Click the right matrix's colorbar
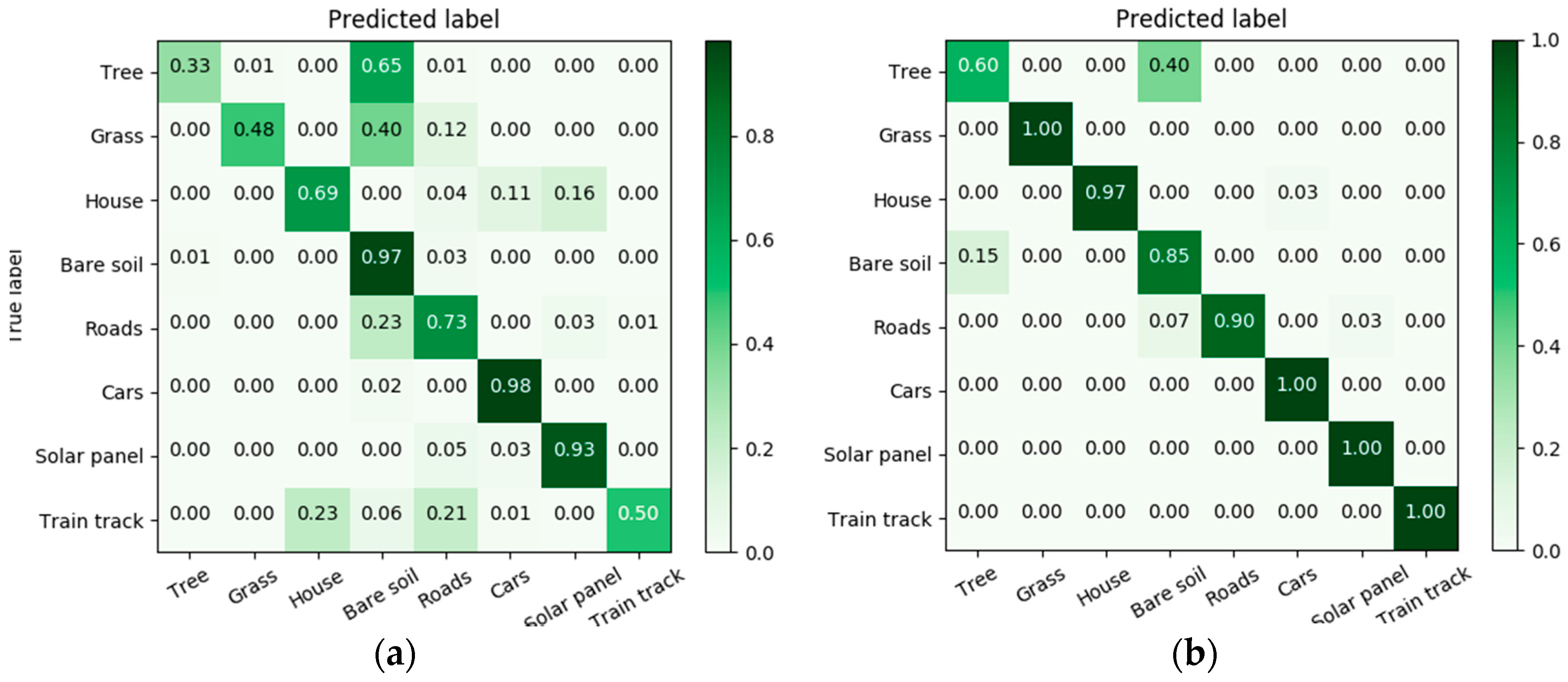The height and width of the screenshot is (682, 1568). point(1505,296)
